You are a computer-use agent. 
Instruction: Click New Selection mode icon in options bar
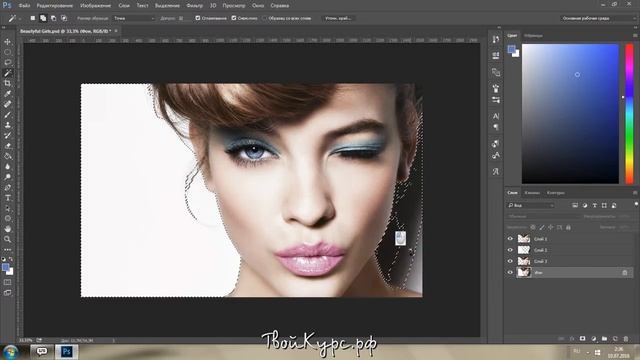33,18
